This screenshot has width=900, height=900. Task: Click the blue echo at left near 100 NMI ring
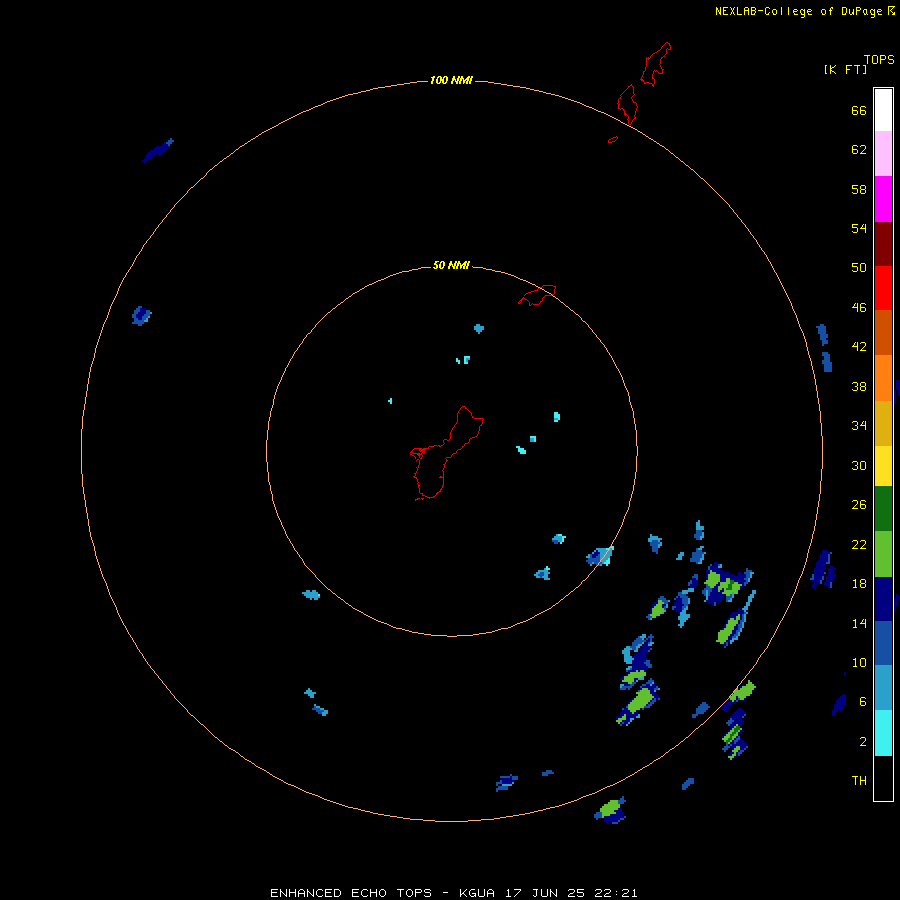click(x=141, y=316)
